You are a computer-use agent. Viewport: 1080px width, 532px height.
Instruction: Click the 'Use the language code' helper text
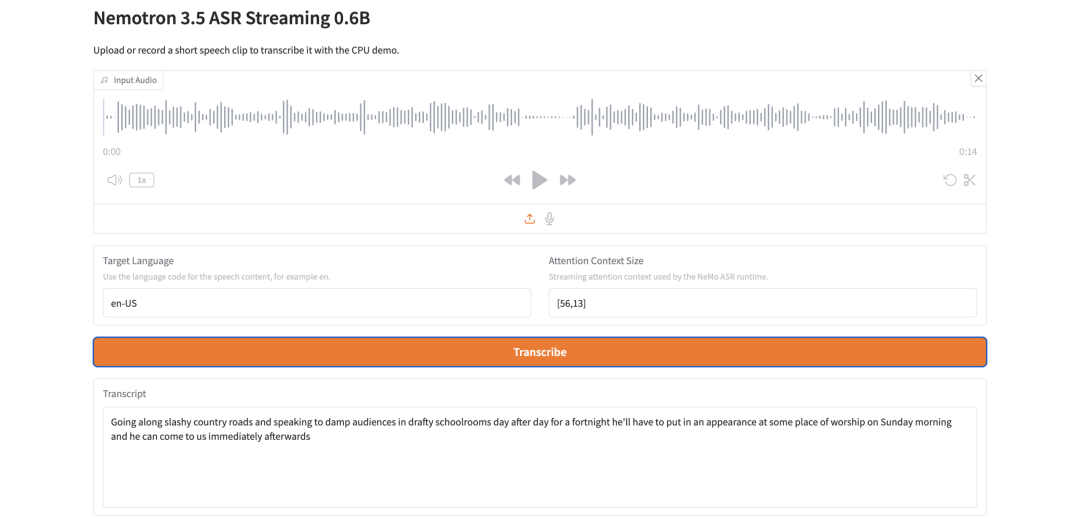coord(216,277)
